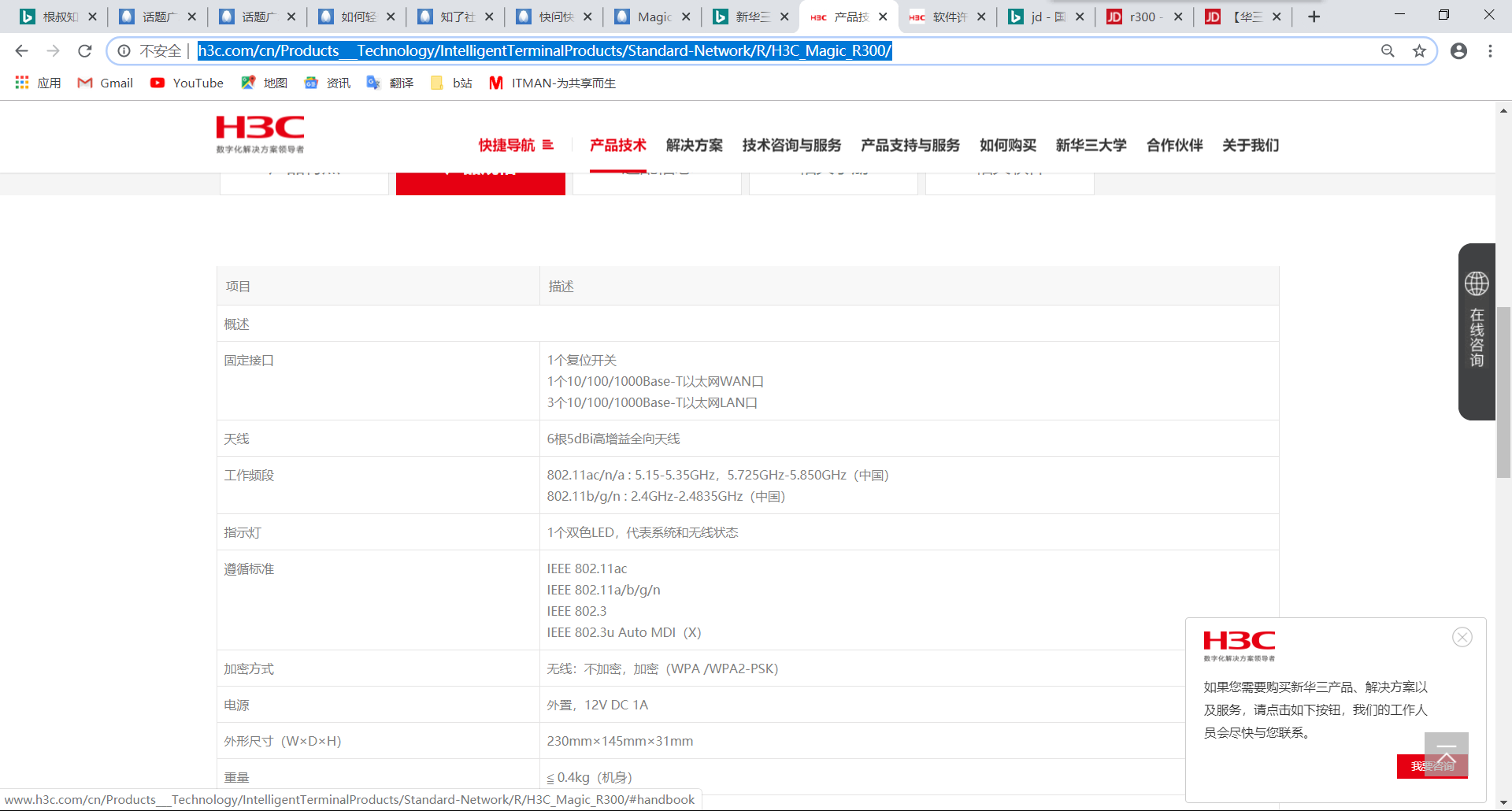Switch to the 知了社 tab
Screen dimensions: 1512x811
[x=457, y=17]
